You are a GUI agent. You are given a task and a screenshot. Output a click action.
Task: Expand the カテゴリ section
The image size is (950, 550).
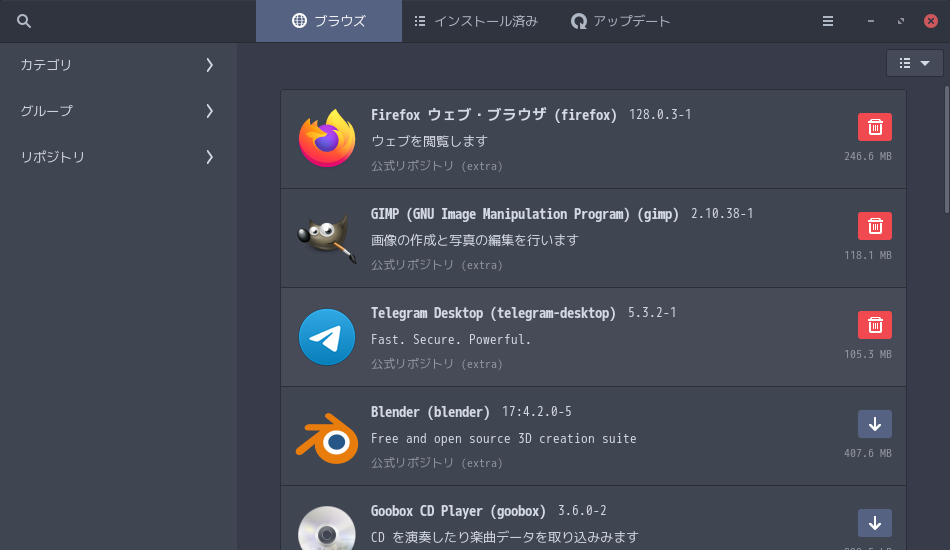(x=118, y=65)
